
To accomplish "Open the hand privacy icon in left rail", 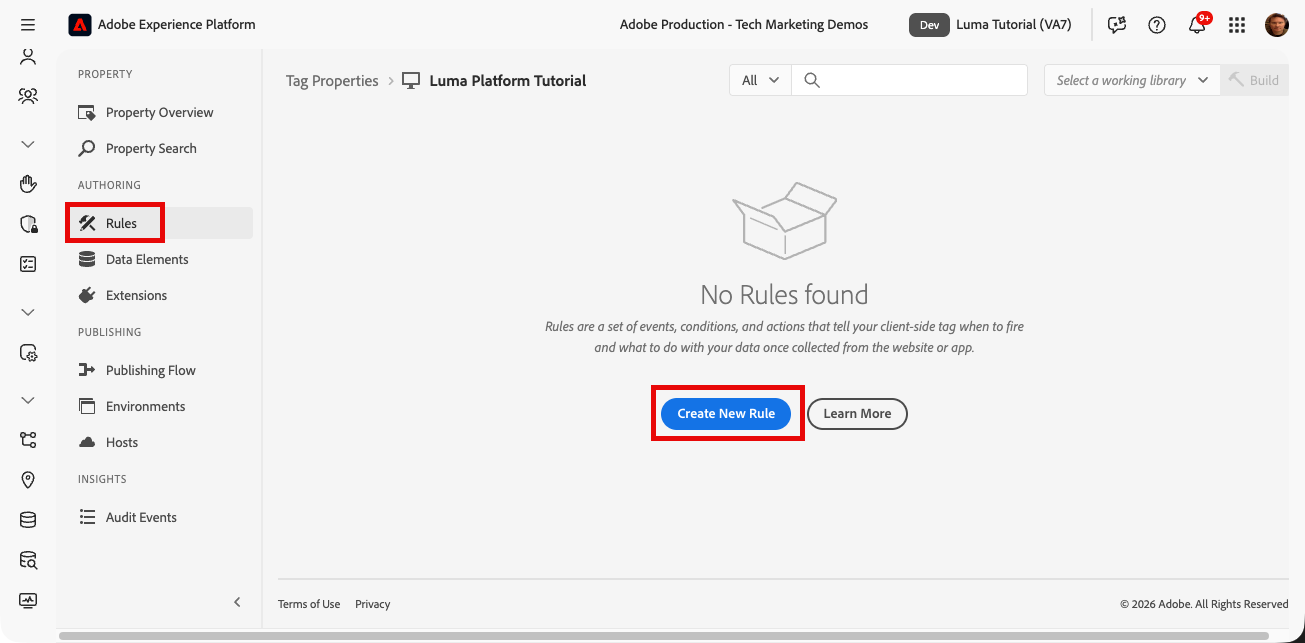I will [x=28, y=184].
